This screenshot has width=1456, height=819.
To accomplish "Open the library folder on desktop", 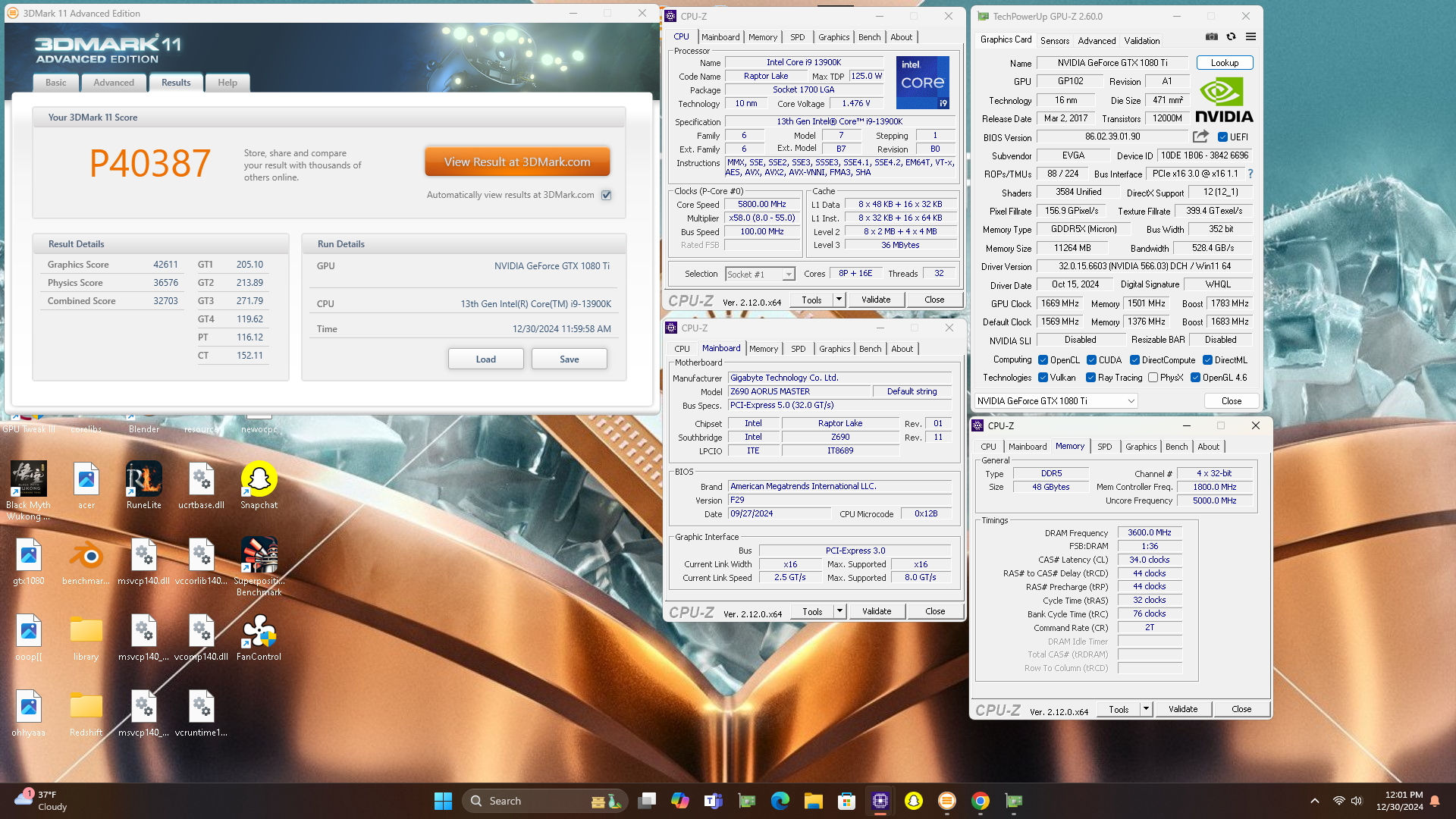I will coord(86,638).
